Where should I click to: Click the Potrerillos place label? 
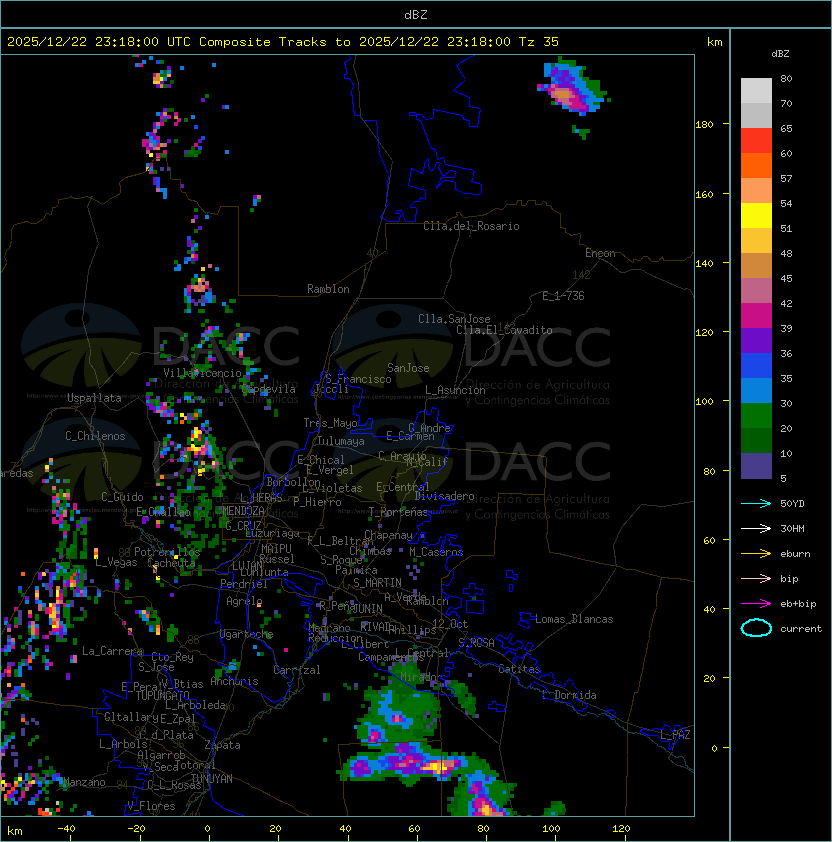point(167,552)
